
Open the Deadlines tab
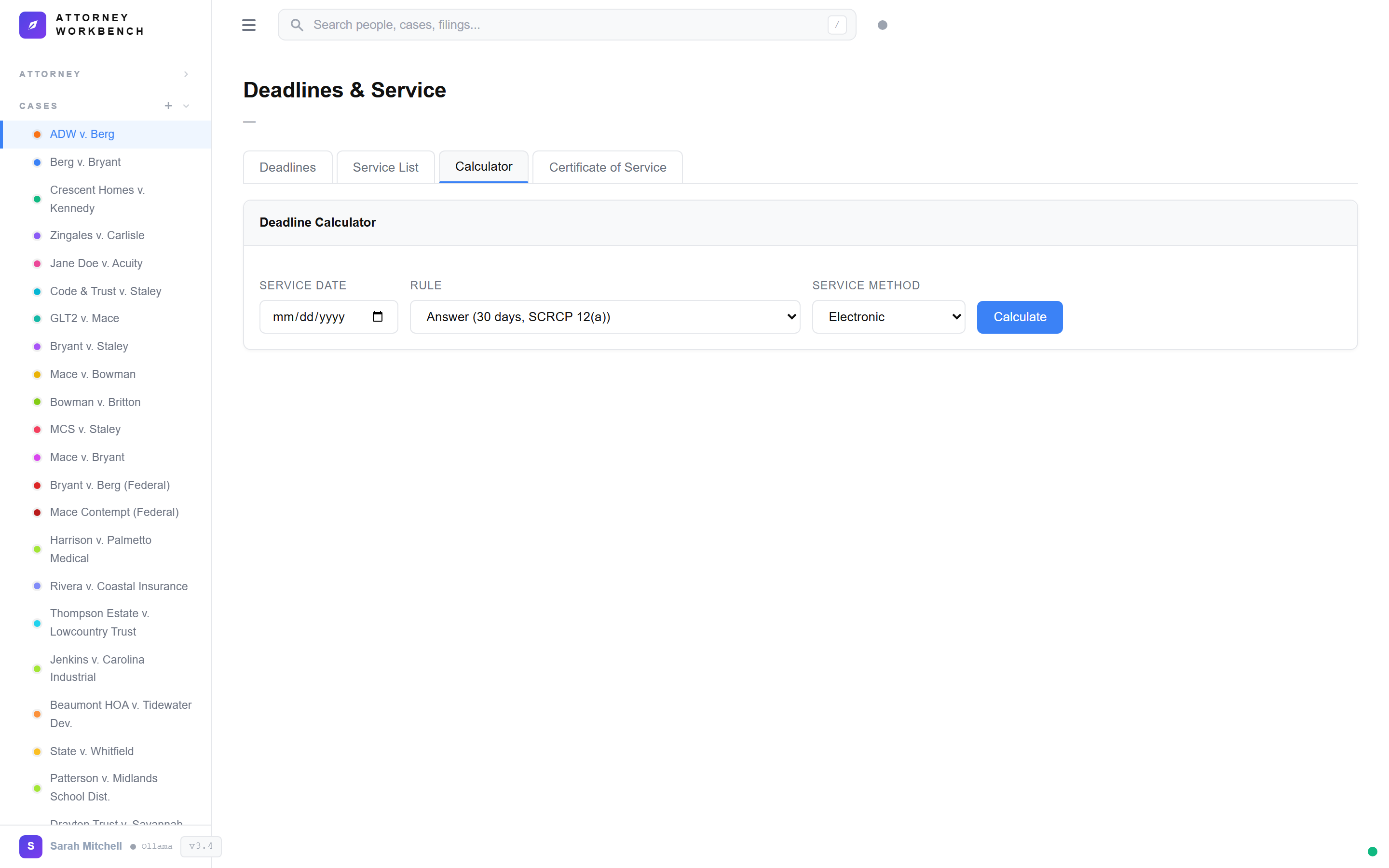[287, 167]
